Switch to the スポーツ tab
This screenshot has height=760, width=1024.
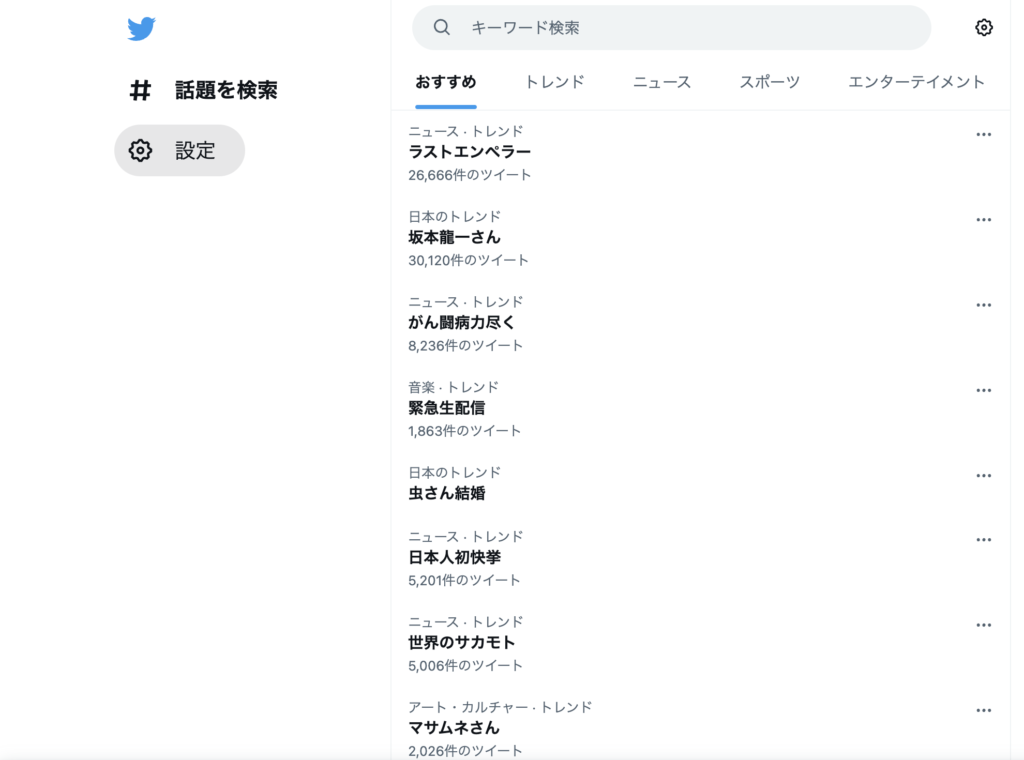click(x=770, y=82)
